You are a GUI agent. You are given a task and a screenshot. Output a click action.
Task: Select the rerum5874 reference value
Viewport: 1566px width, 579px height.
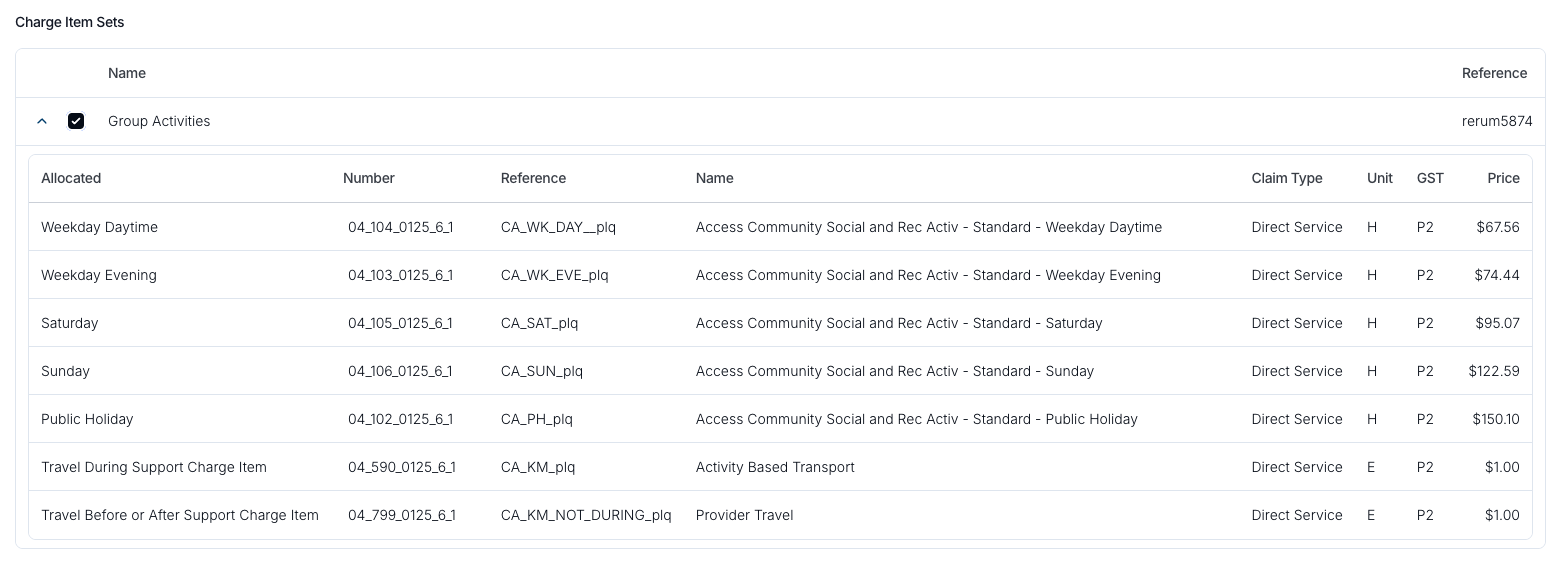click(1497, 121)
